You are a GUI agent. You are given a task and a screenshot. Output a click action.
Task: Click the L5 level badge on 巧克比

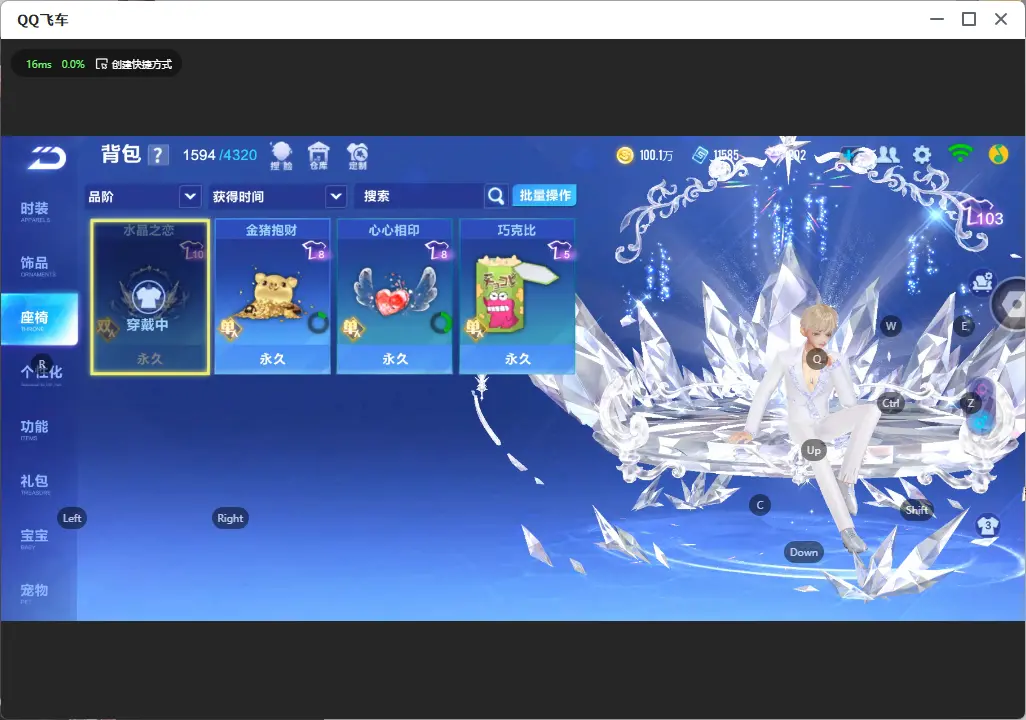pos(560,250)
